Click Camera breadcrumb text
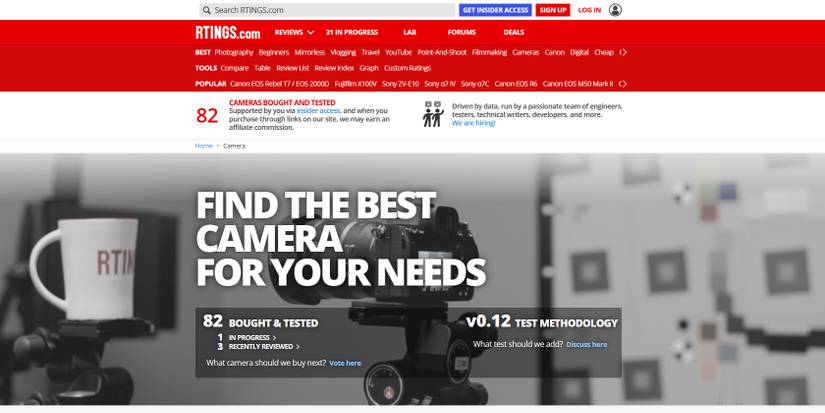 point(234,146)
